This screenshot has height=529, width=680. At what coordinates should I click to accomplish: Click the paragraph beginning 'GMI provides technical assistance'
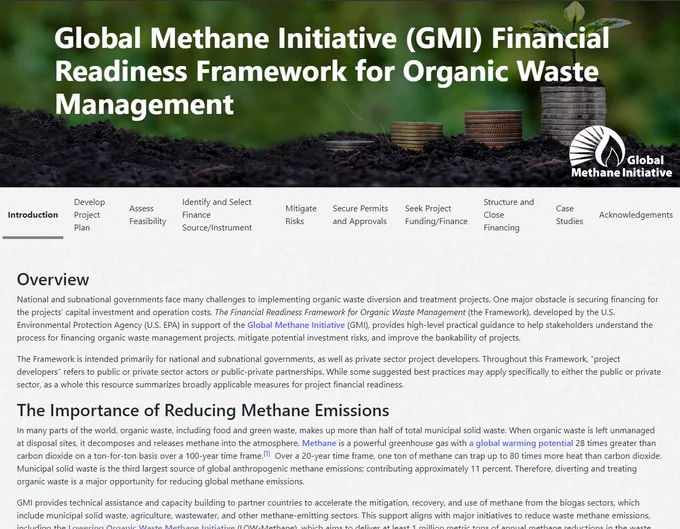point(334,516)
